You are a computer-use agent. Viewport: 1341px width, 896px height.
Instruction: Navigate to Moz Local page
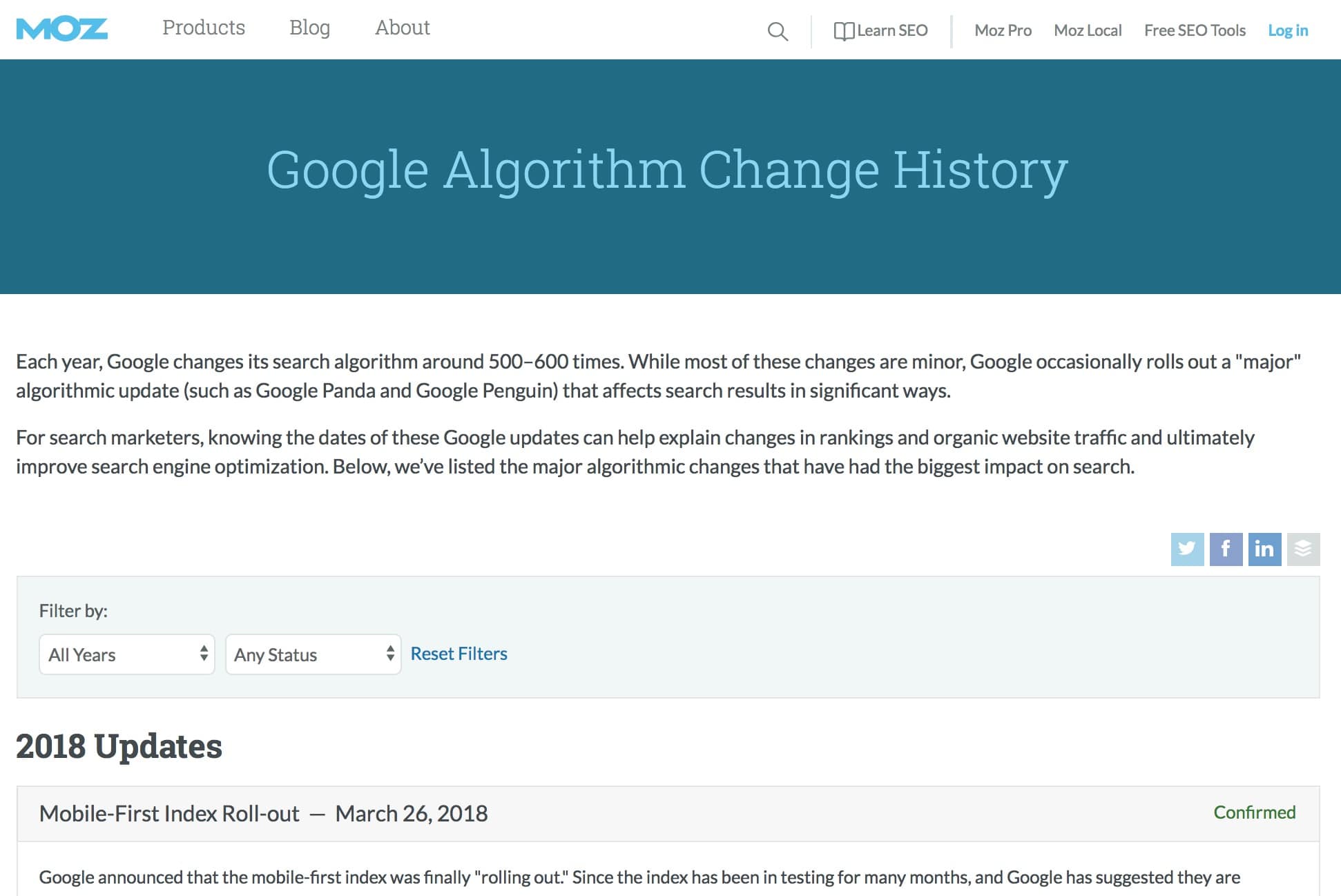[x=1088, y=30]
